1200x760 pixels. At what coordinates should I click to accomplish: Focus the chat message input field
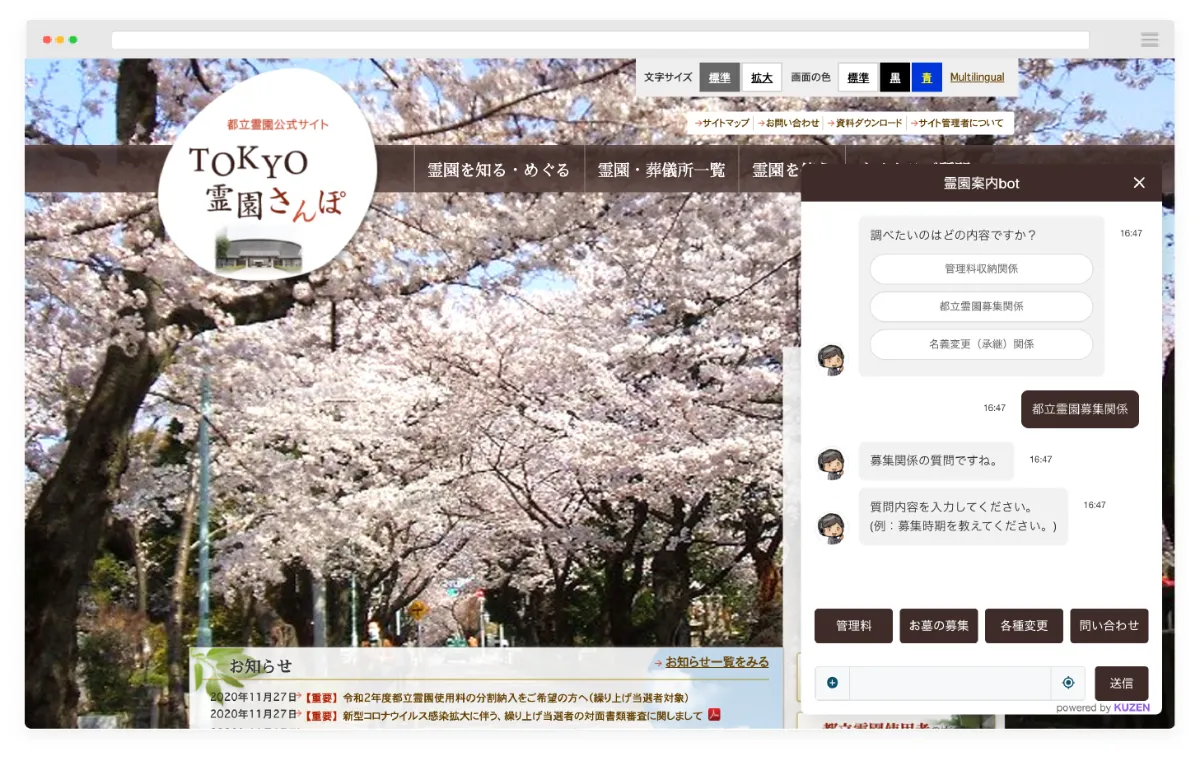point(950,683)
